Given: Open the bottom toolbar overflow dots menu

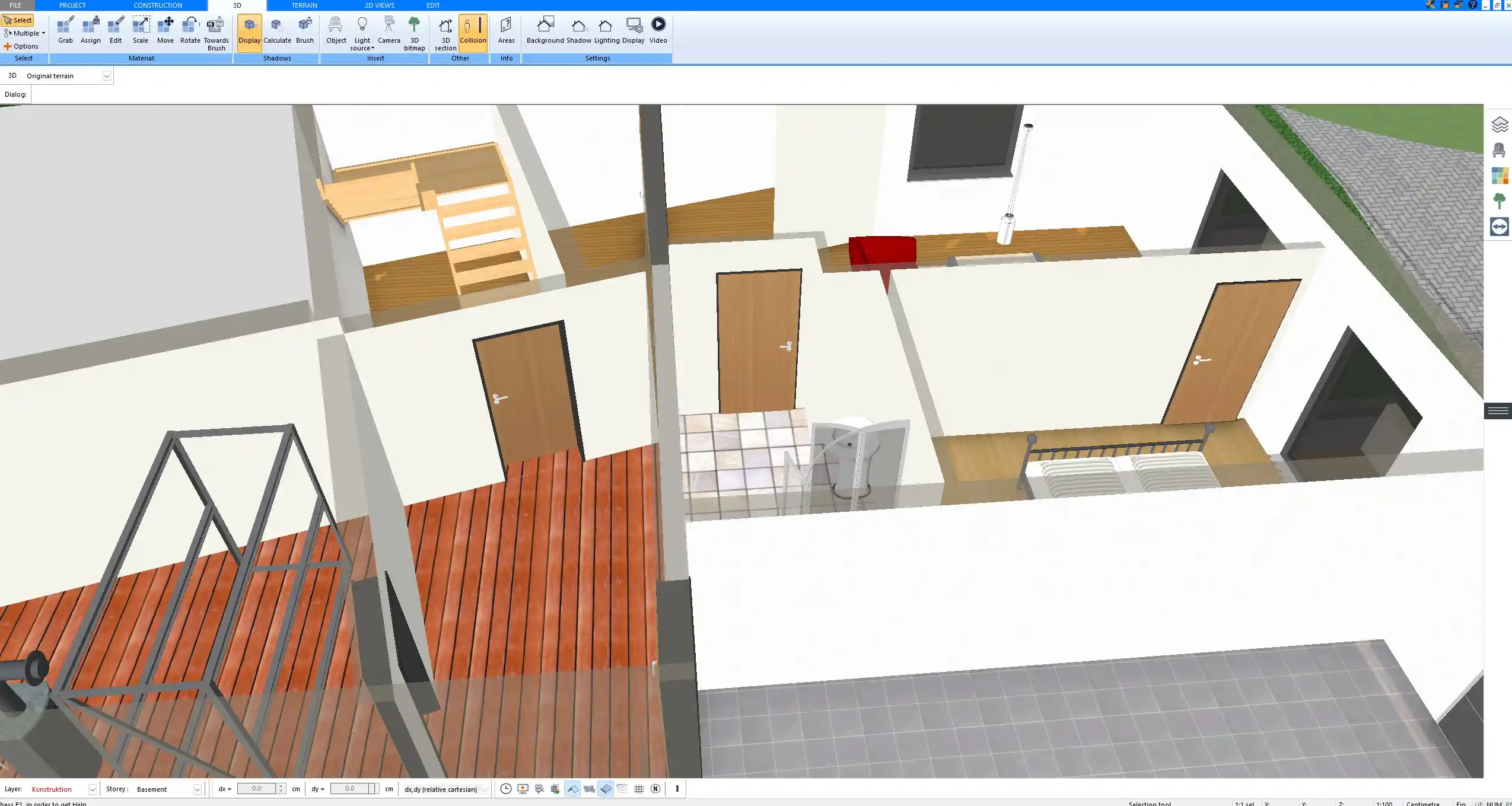Looking at the screenshot, I should pyautogui.click(x=677, y=789).
